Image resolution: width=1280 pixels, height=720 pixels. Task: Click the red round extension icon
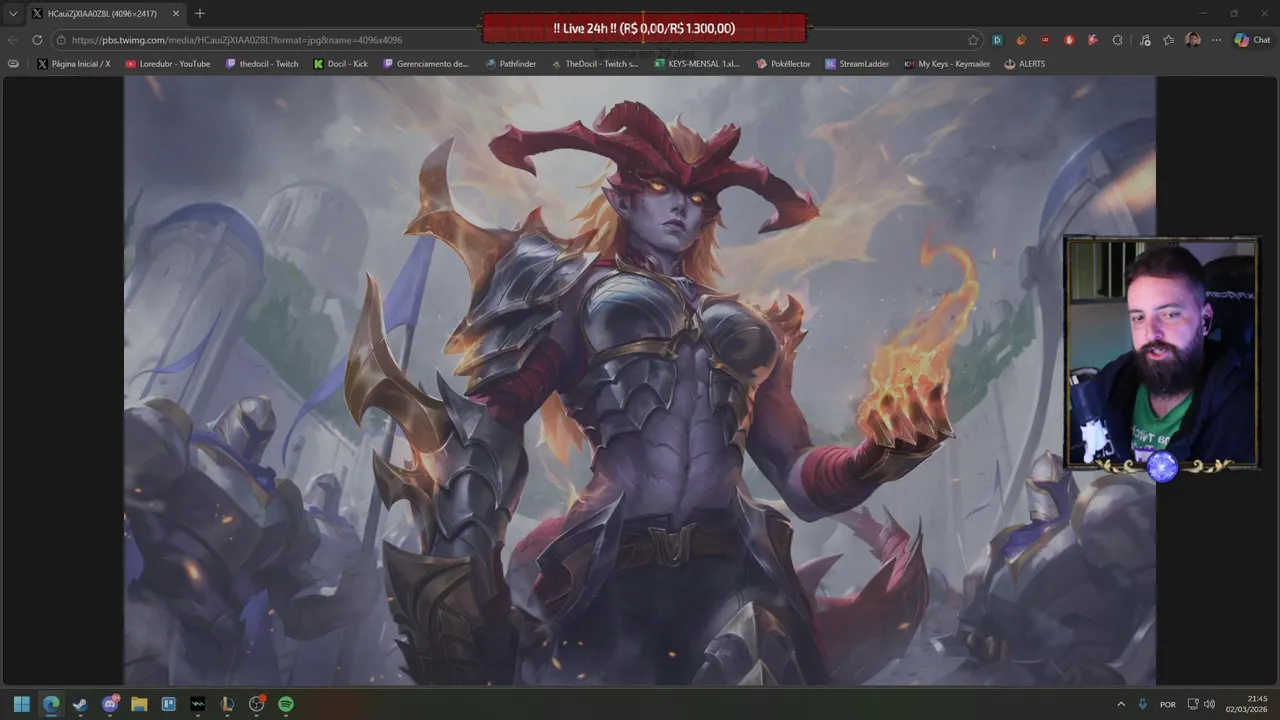point(1069,40)
